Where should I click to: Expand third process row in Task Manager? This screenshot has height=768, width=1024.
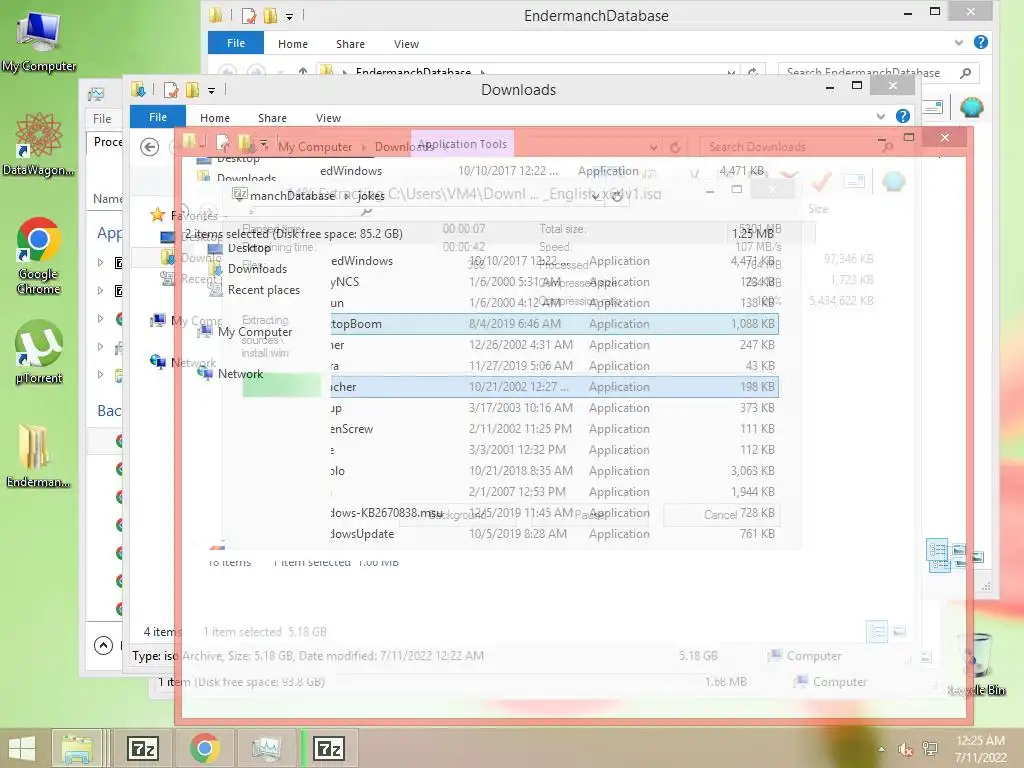tap(101, 318)
